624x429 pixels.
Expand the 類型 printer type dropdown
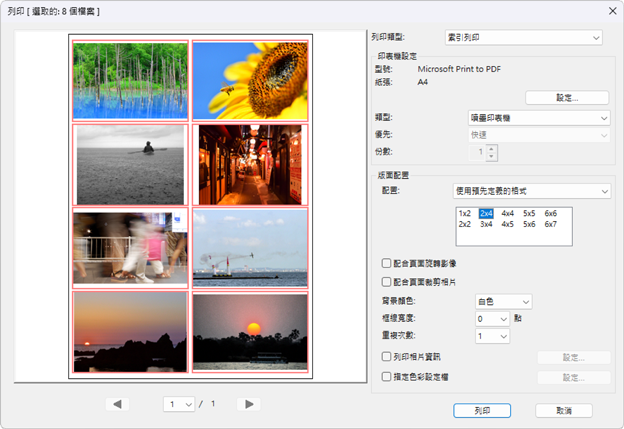539,118
